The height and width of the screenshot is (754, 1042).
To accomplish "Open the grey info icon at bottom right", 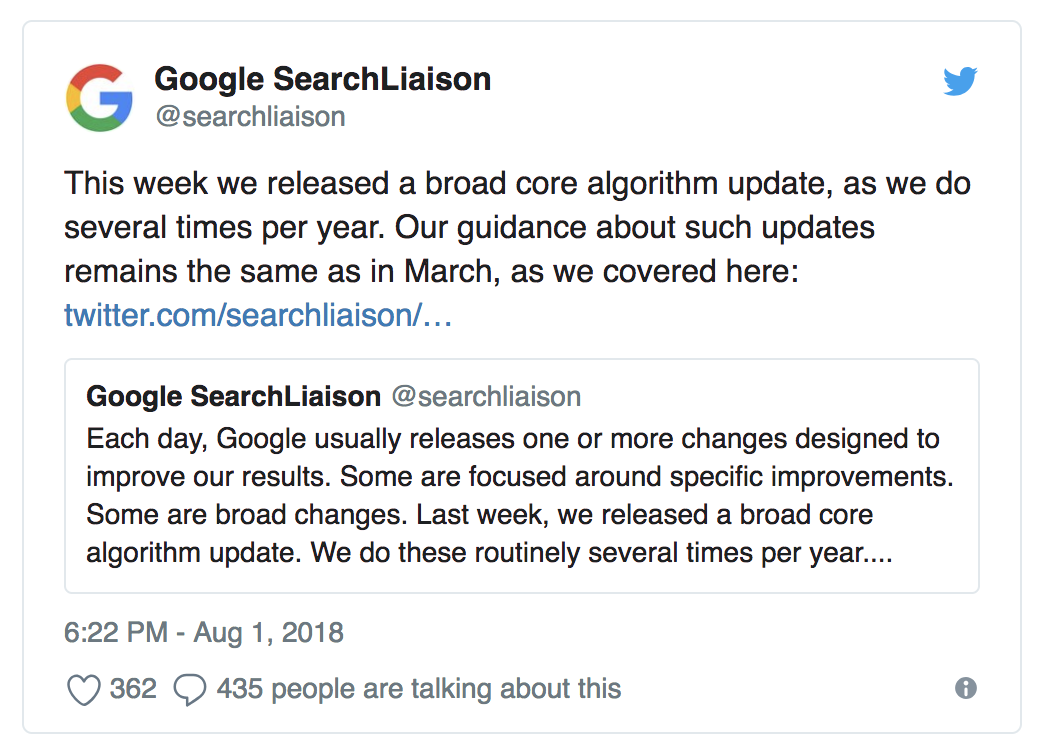I will [965, 688].
